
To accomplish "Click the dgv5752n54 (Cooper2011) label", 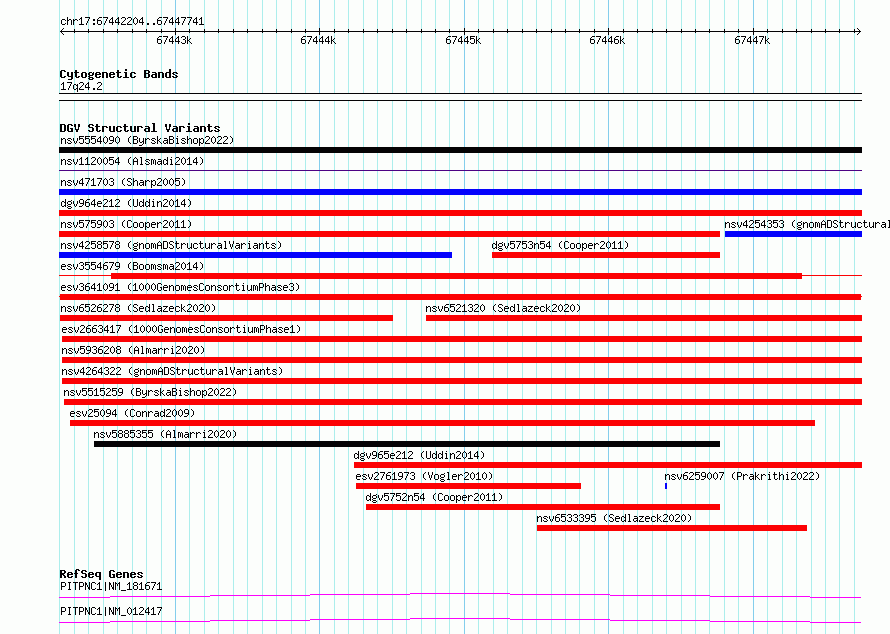I will tap(434, 497).
